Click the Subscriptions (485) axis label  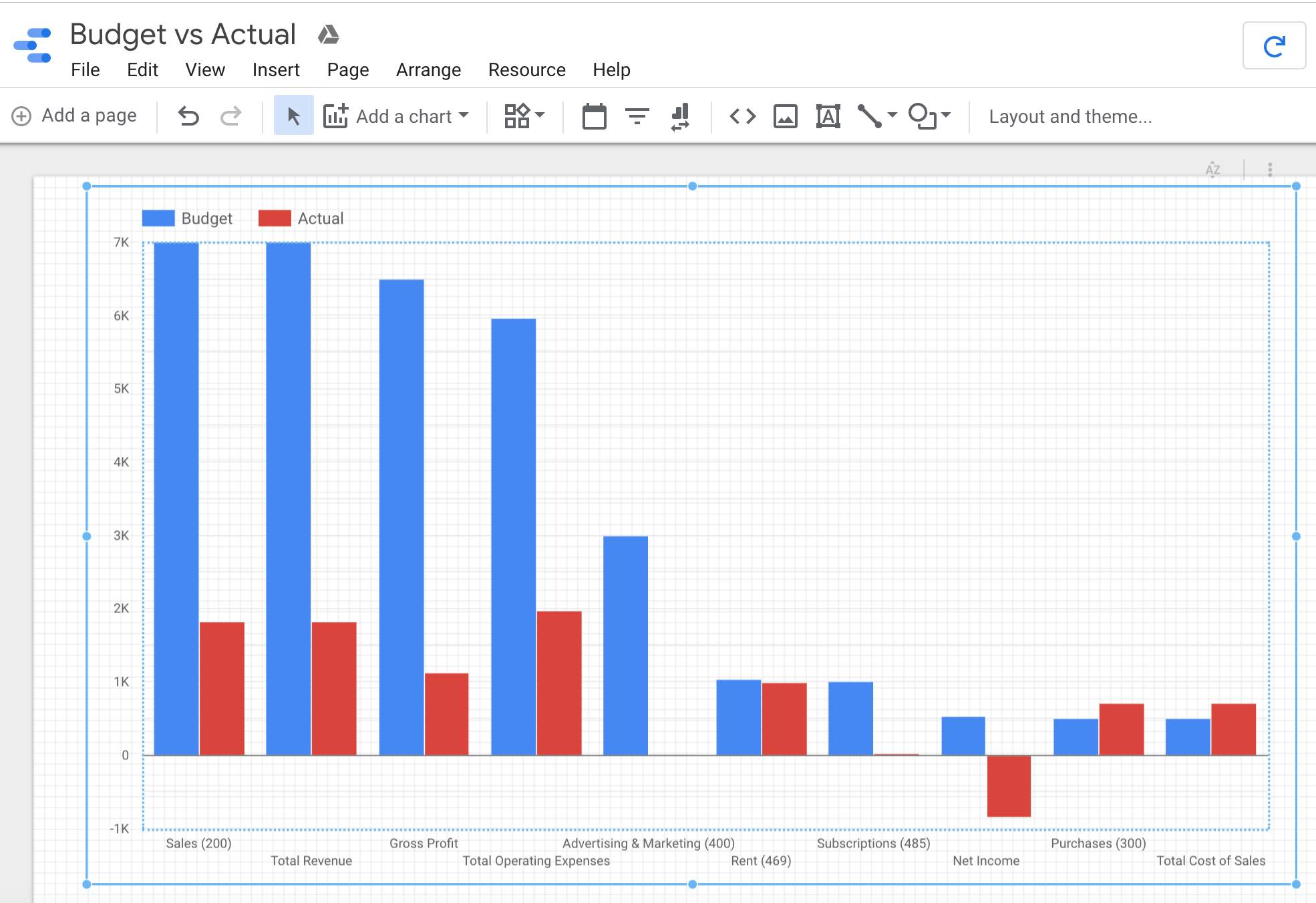coord(874,844)
